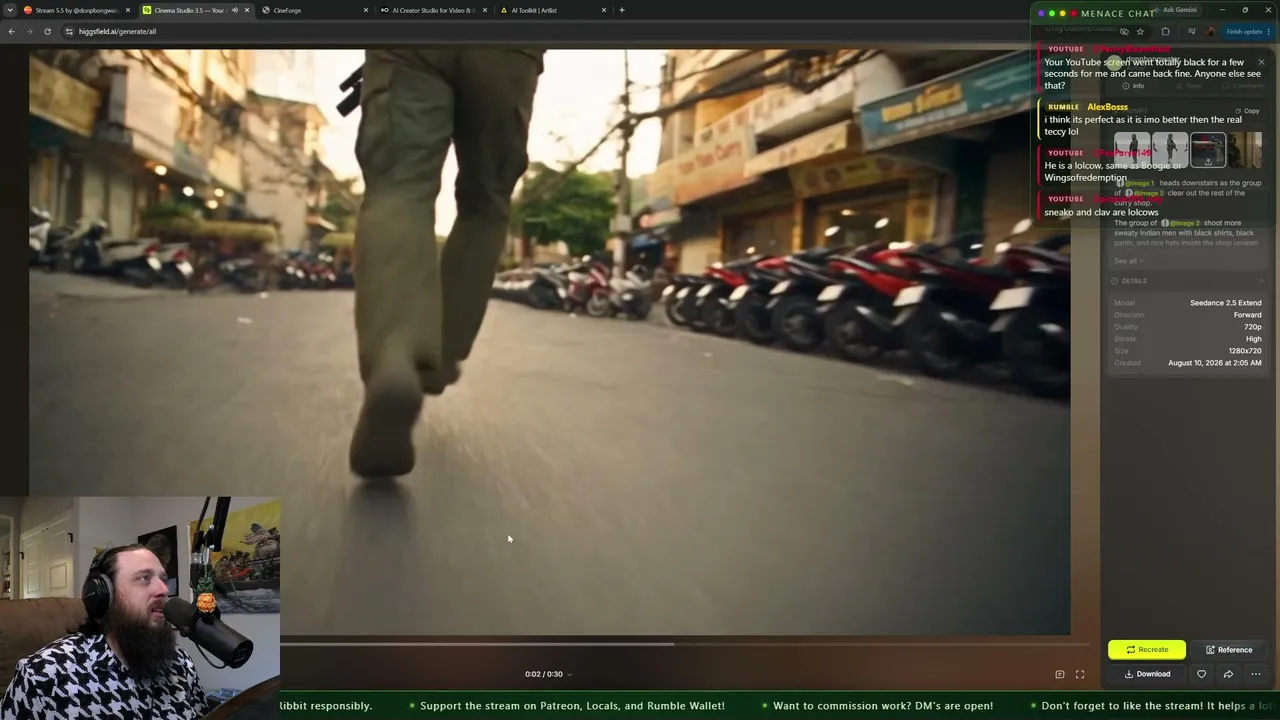1280x720 pixels.
Task: Click the Forward direction value
Action: click(1248, 315)
